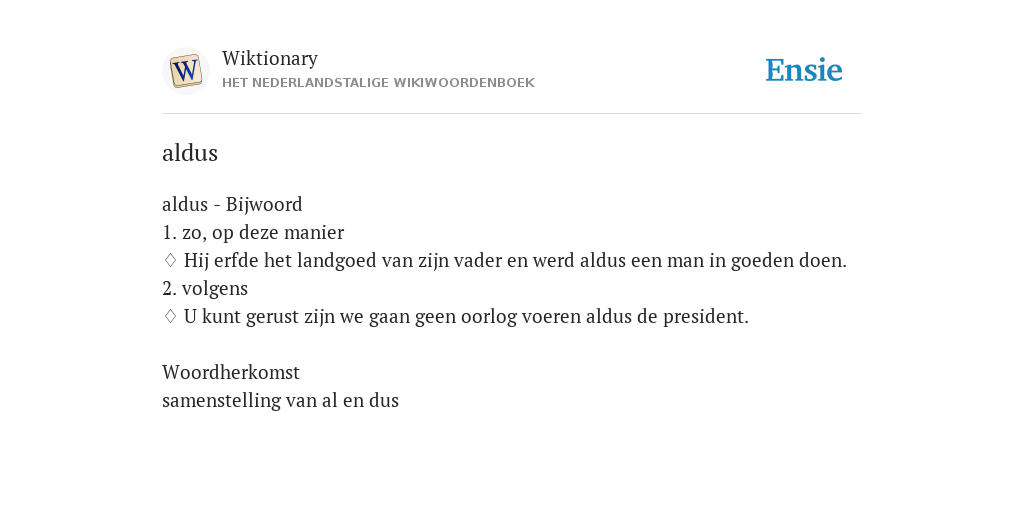
Task: Click the horizontal divider below the header
Action: coord(512,114)
